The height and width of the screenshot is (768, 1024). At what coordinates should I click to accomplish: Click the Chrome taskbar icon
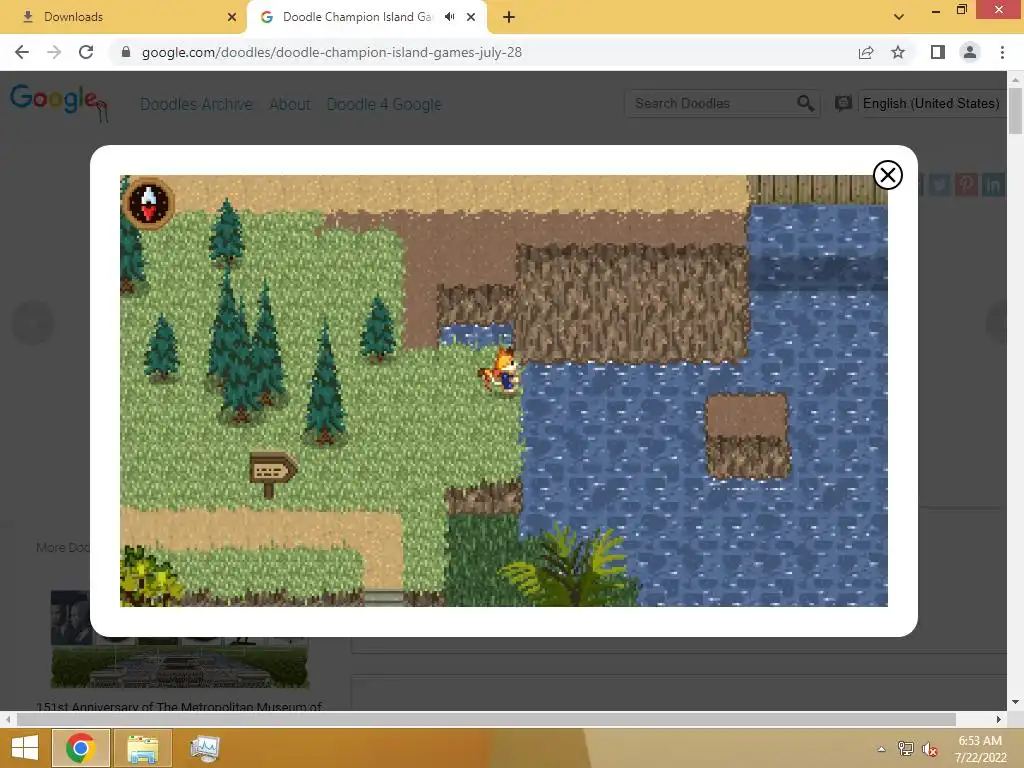pos(80,748)
